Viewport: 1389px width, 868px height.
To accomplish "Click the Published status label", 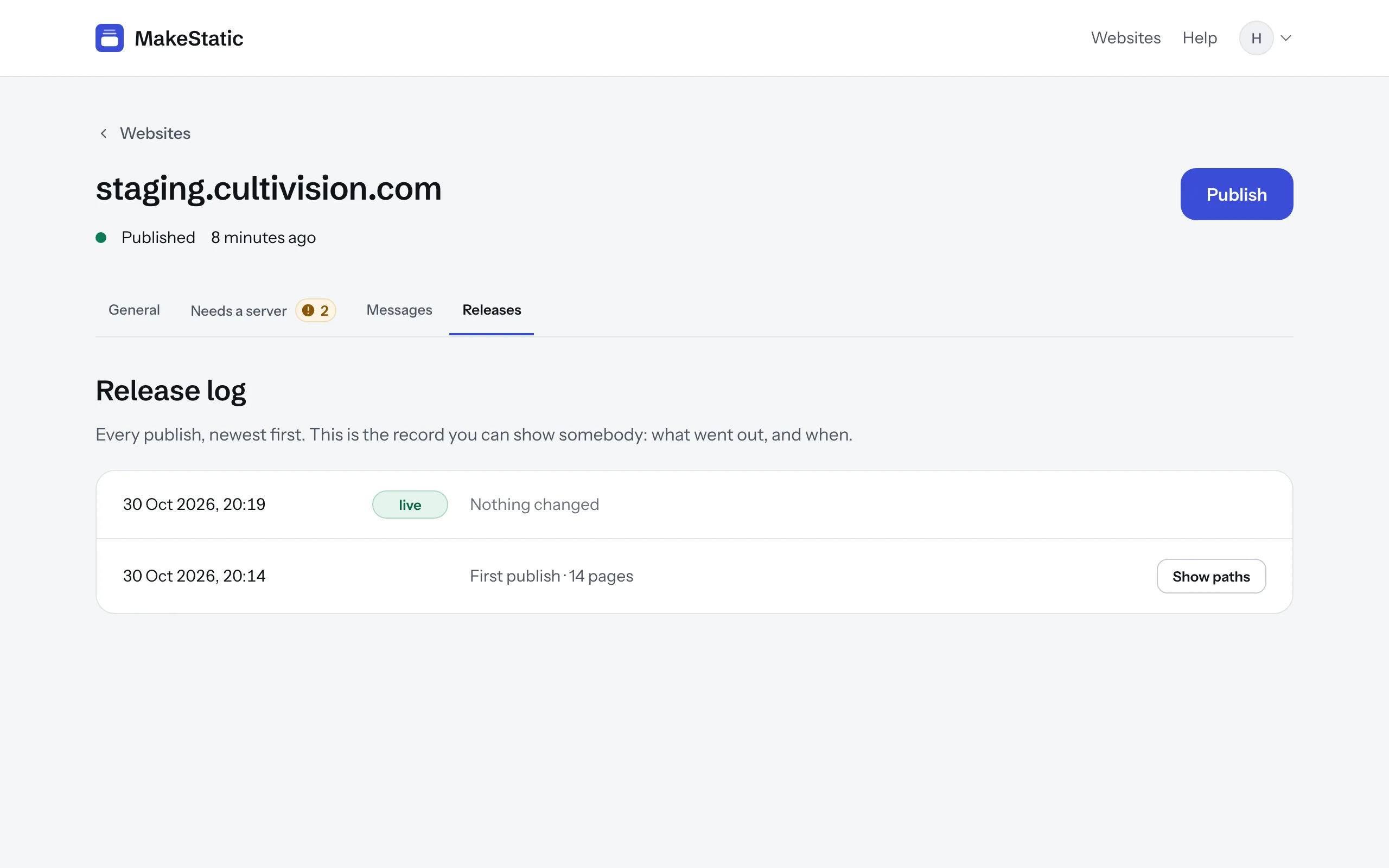I will (x=158, y=238).
